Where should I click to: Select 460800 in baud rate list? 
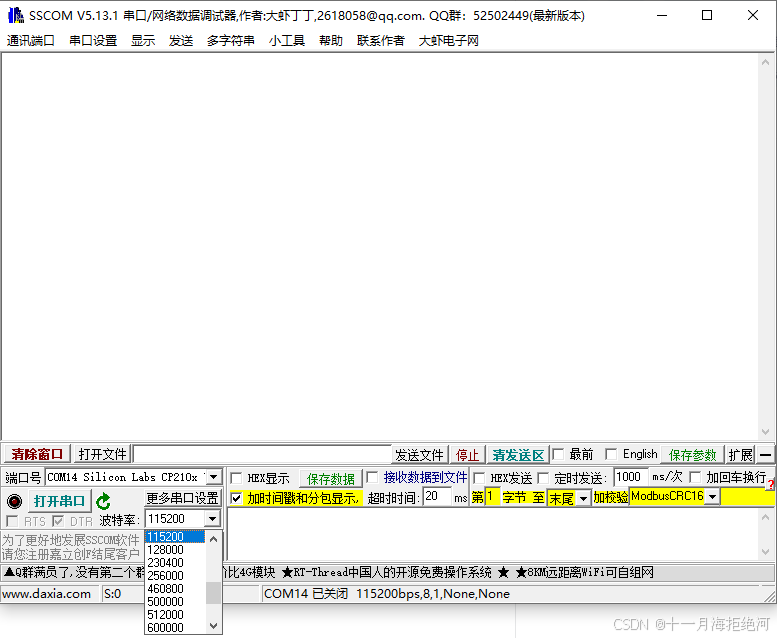point(175,588)
